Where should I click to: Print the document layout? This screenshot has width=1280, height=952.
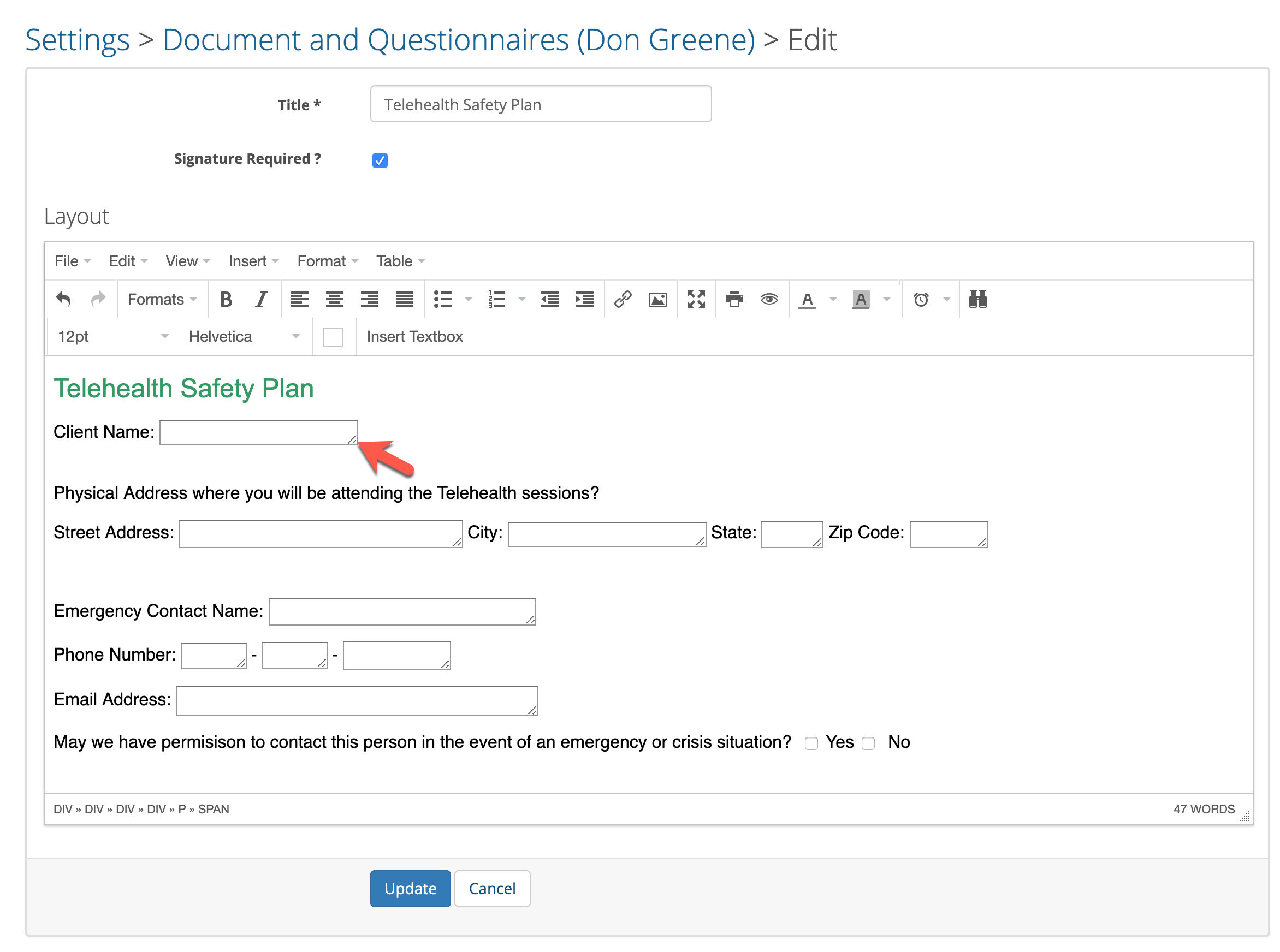[x=734, y=299]
